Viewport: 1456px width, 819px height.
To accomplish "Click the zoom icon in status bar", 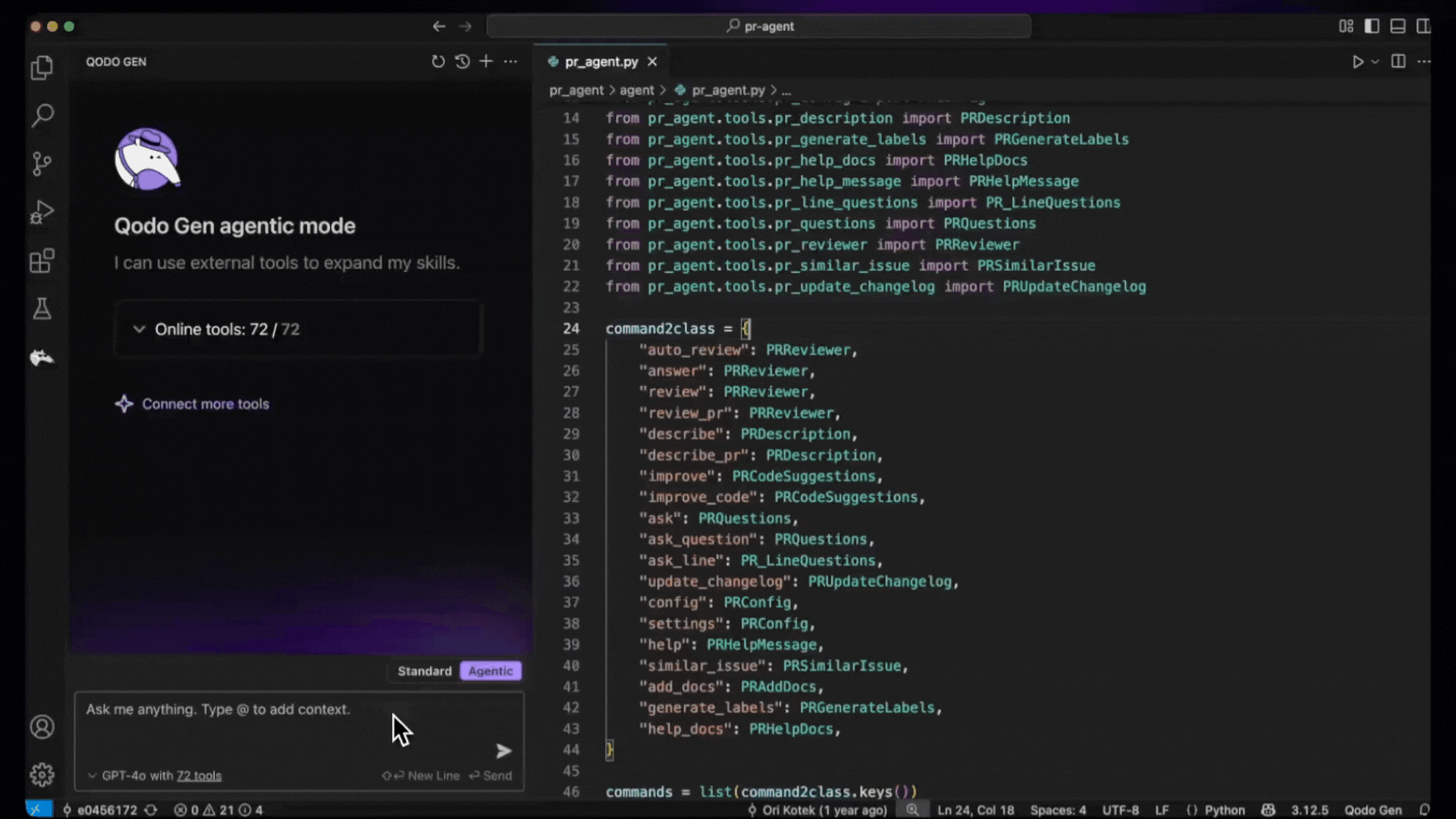I will pyautogui.click(x=912, y=810).
